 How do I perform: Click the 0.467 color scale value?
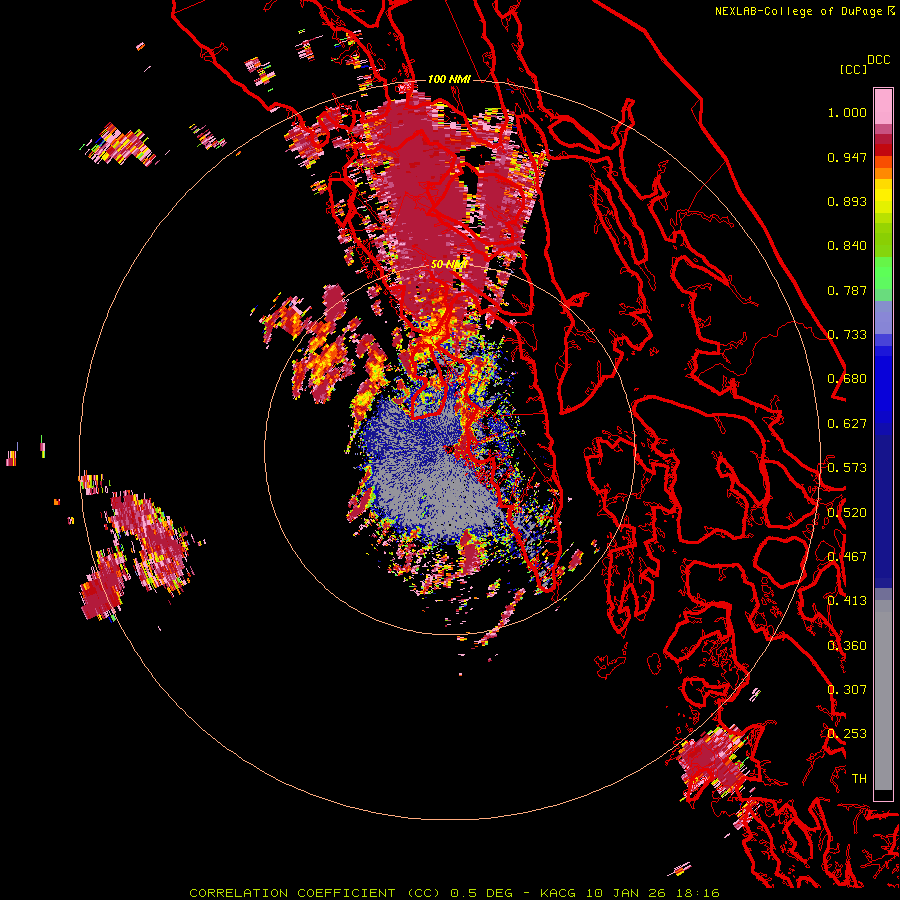click(x=847, y=557)
